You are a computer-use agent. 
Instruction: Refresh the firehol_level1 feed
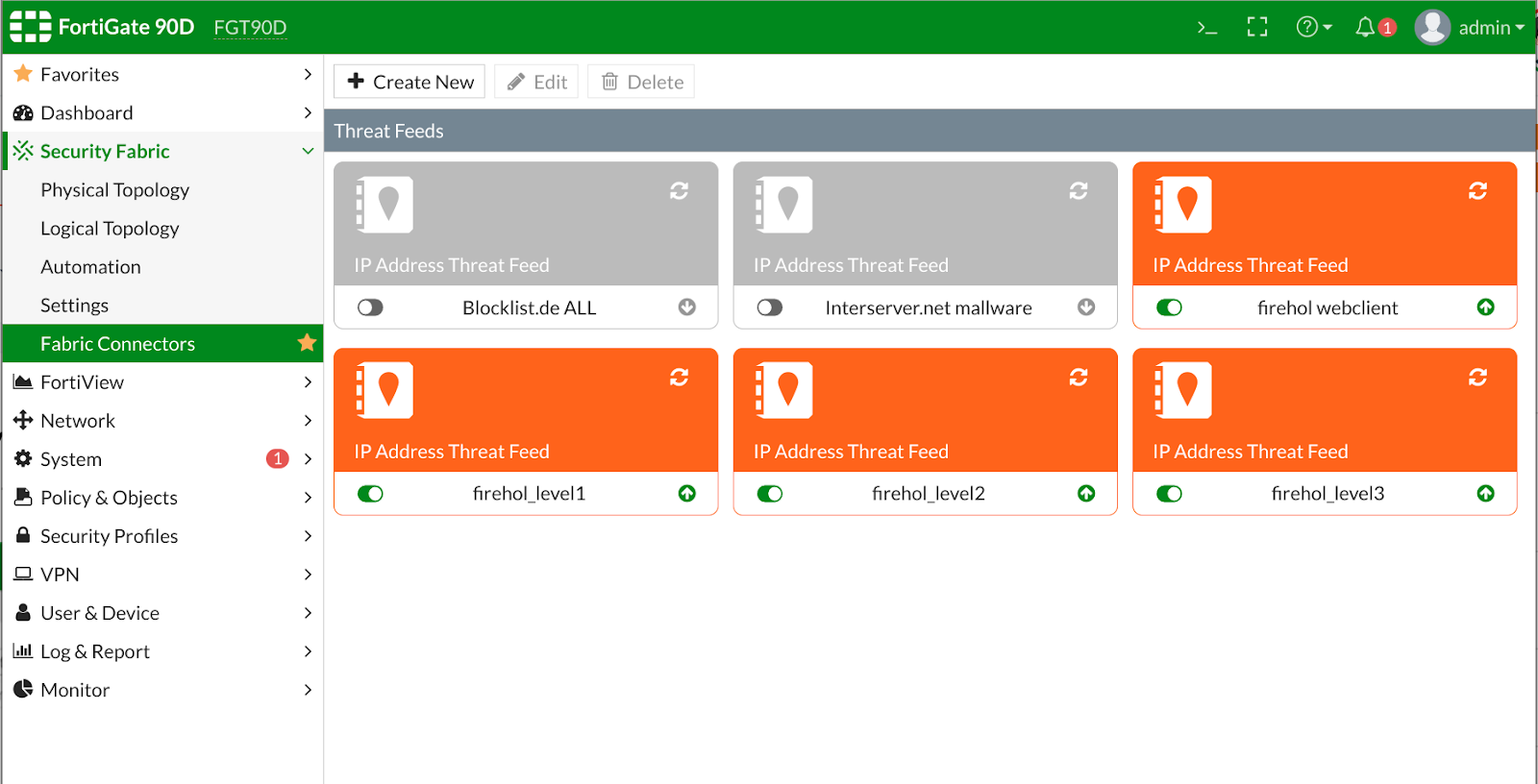pos(680,378)
